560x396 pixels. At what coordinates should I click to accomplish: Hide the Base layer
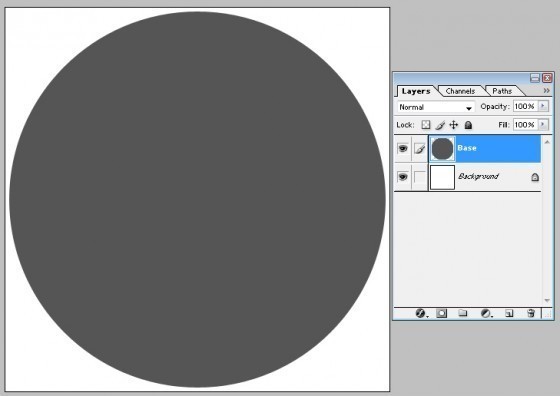(x=403, y=148)
